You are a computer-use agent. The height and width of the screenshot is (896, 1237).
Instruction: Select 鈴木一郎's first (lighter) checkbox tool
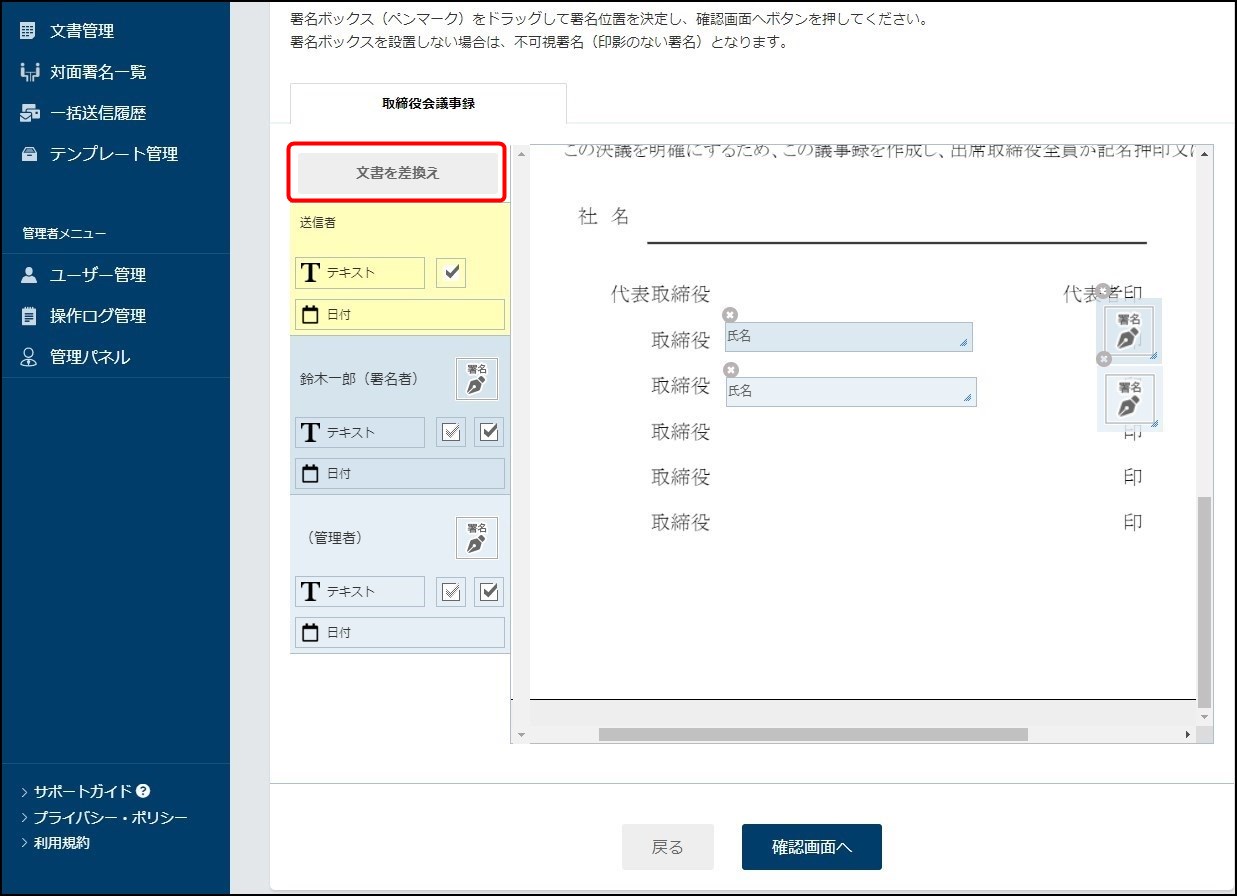(451, 432)
